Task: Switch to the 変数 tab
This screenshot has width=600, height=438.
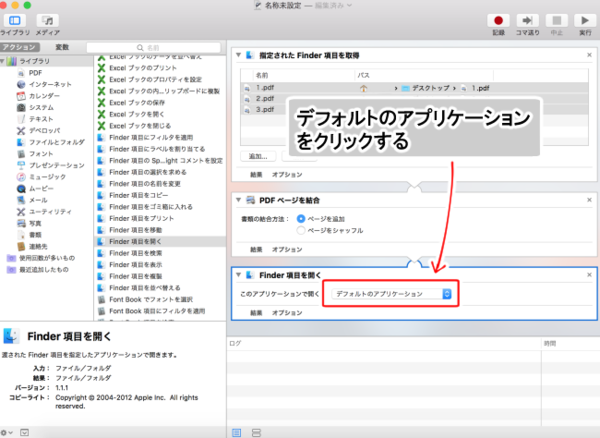Action: (x=62, y=47)
